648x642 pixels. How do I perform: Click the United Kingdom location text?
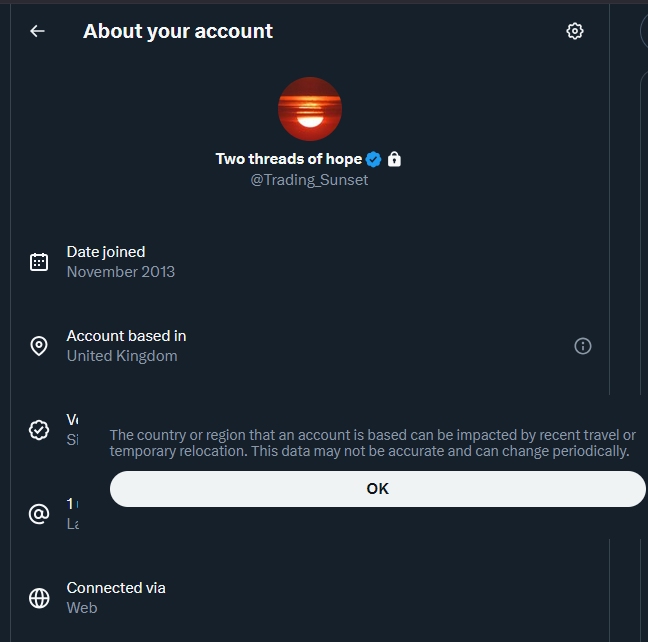pos(122,356)
